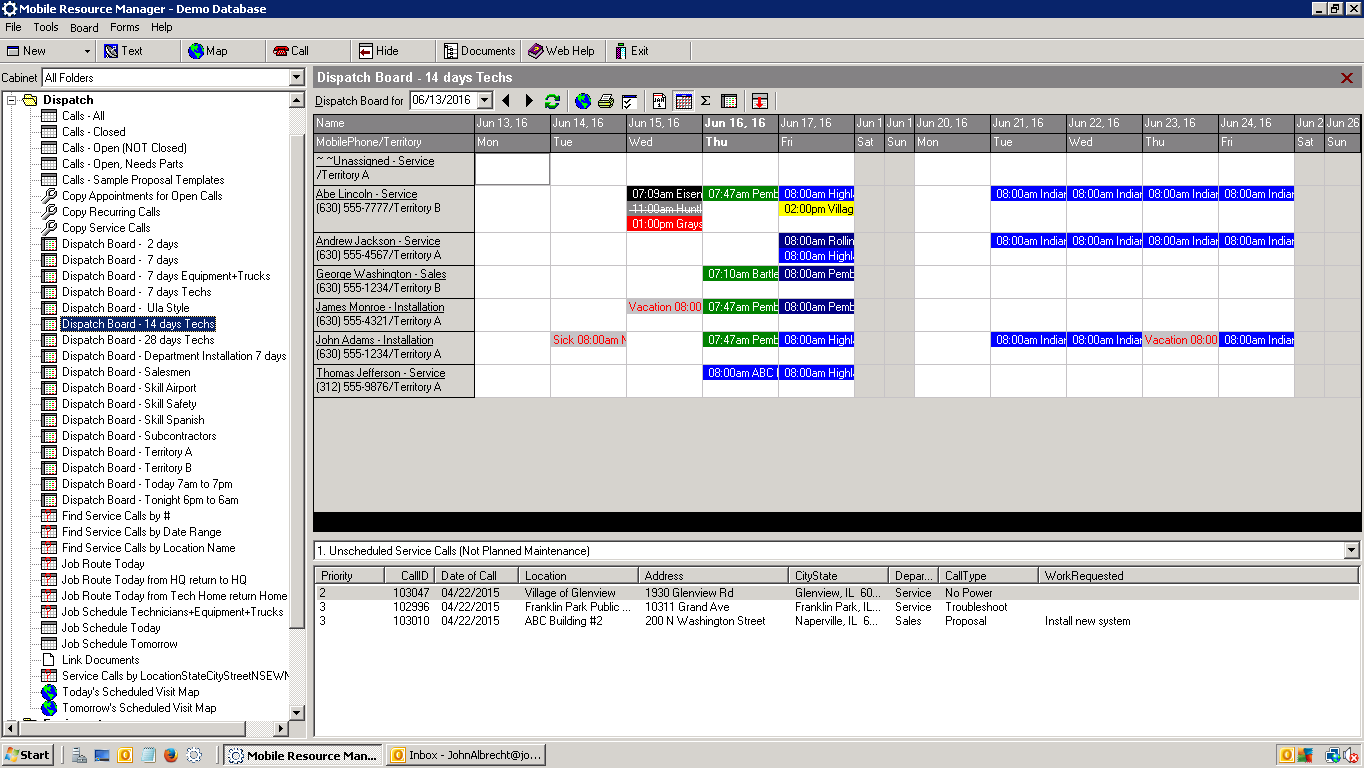Open Dispatch Board - Skill Spanish
The image size is (1364, 768).
(133, 420)
